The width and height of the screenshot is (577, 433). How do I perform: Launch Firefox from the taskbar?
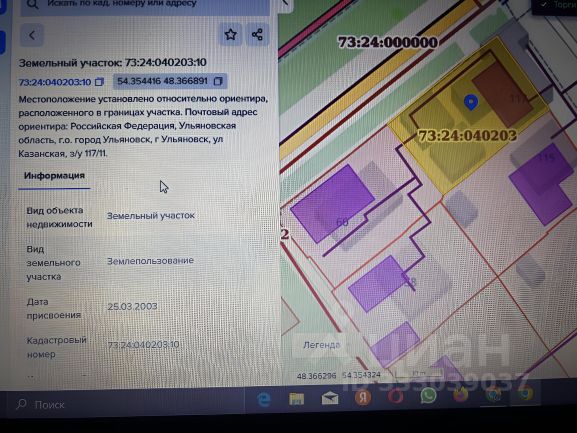[x=460, y=395]
